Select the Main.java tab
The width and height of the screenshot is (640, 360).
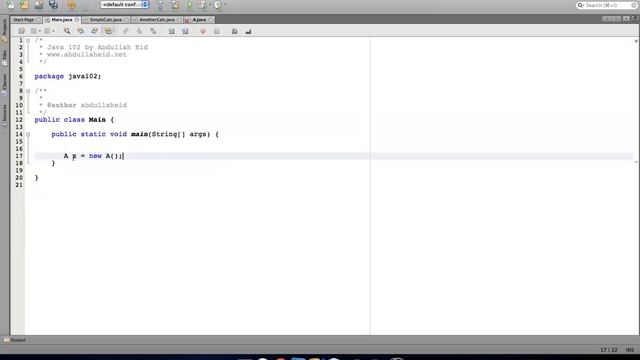point(62,20)
